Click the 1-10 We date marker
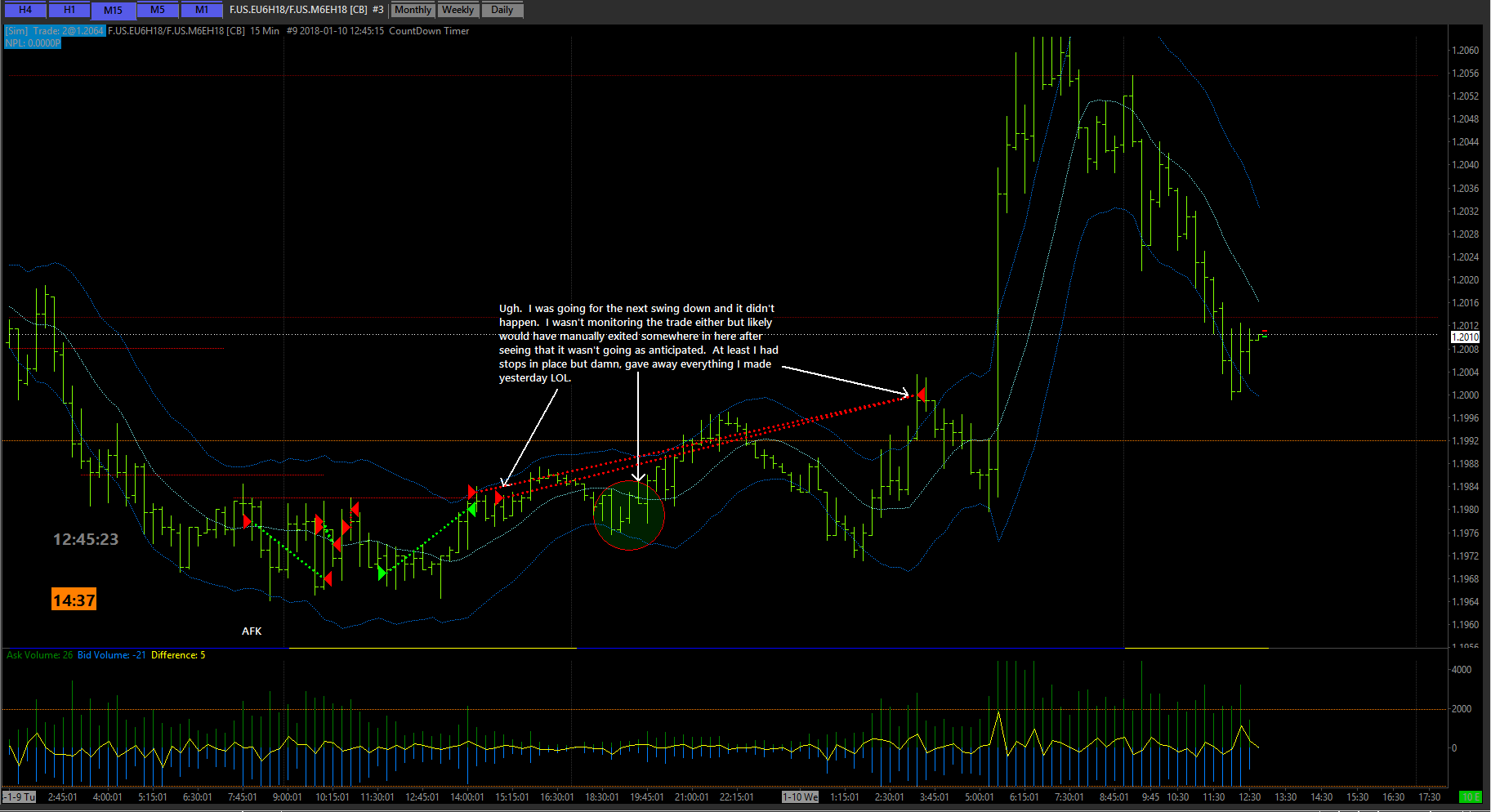Viewport: 1491px width, 812px height. (800, 797)
